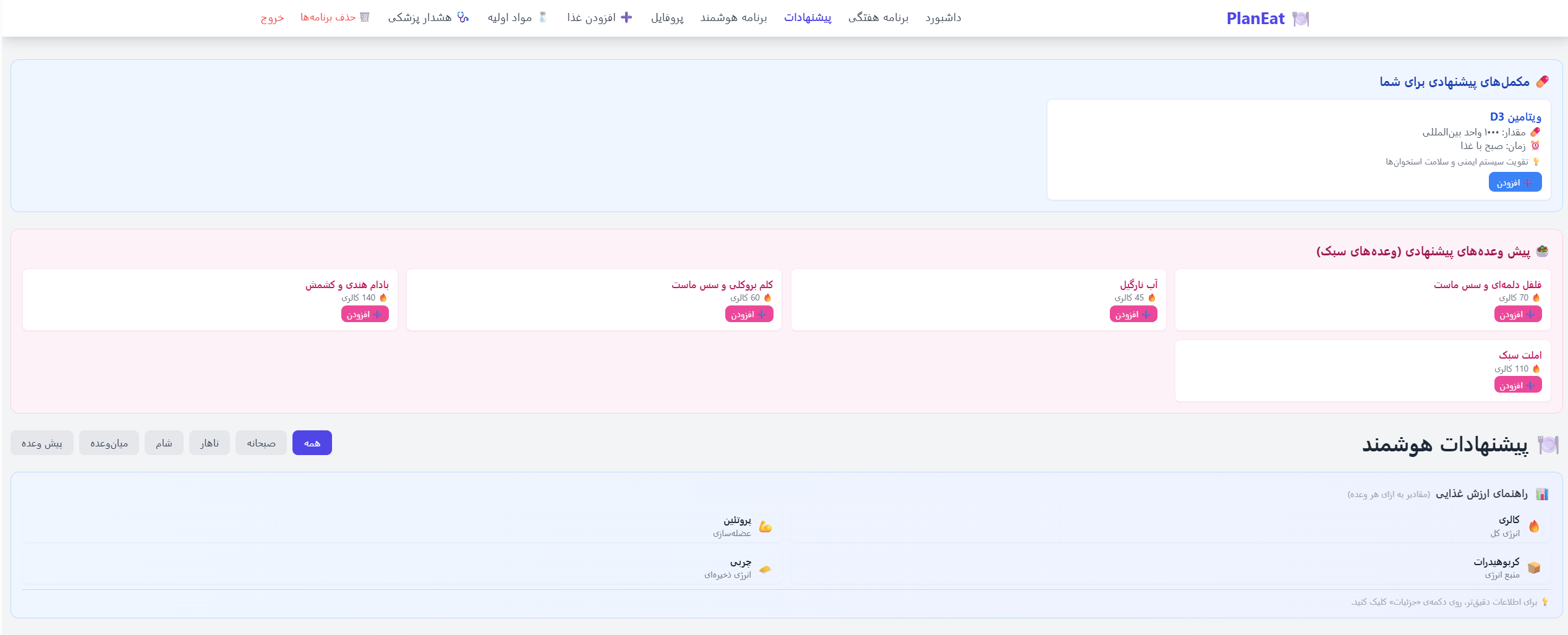Click the stethoscope icon for هشدار پزشکی
The image size is (1568, 635).
463,17
